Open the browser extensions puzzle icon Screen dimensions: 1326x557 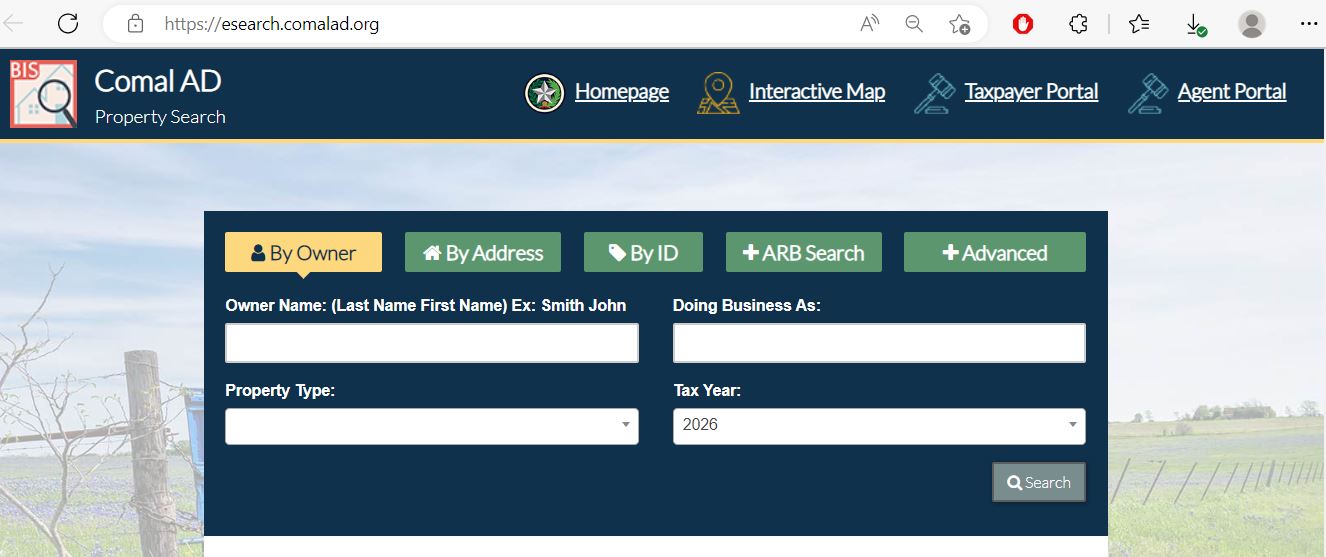coord(1078,24)
